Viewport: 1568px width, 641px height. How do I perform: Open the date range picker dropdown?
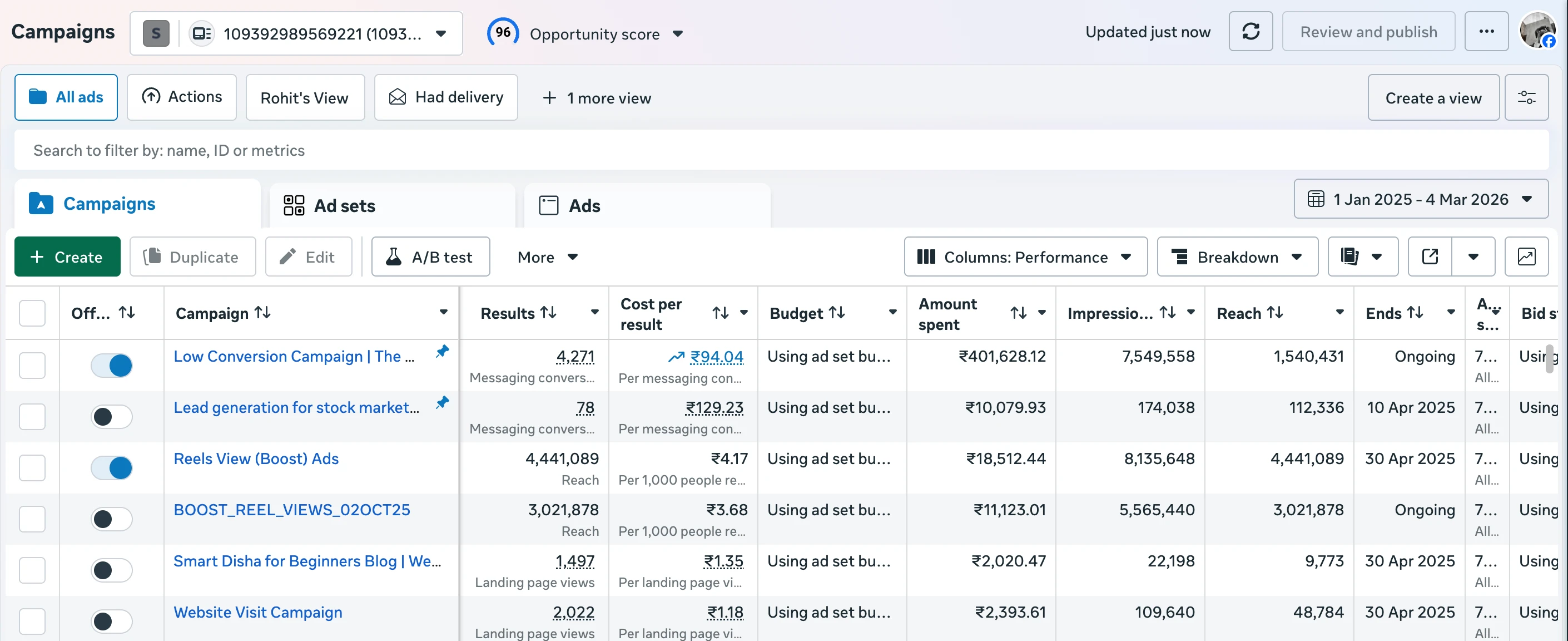1421,199
